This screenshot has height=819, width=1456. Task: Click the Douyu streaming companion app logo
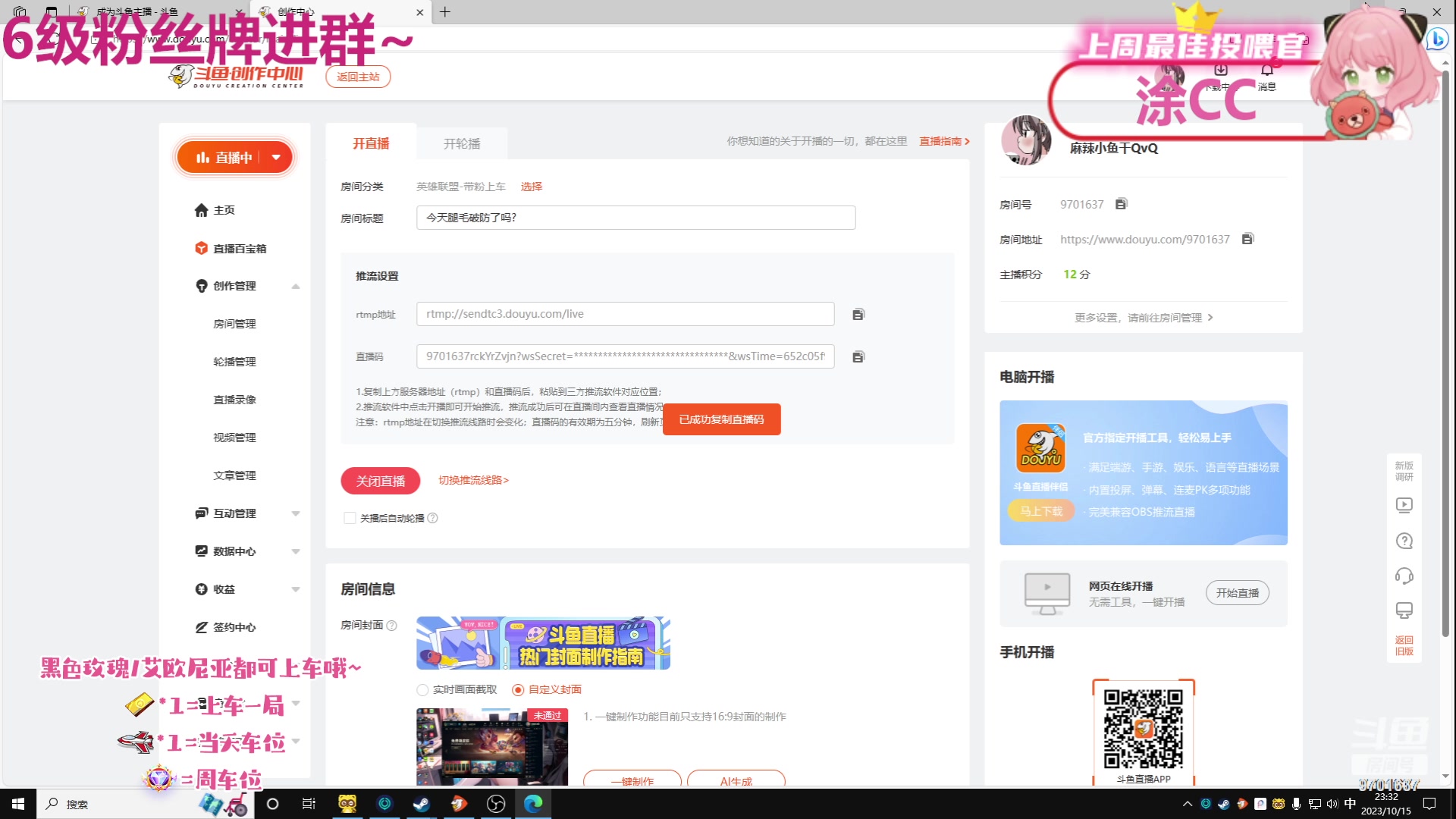(x=1040, y=448)
